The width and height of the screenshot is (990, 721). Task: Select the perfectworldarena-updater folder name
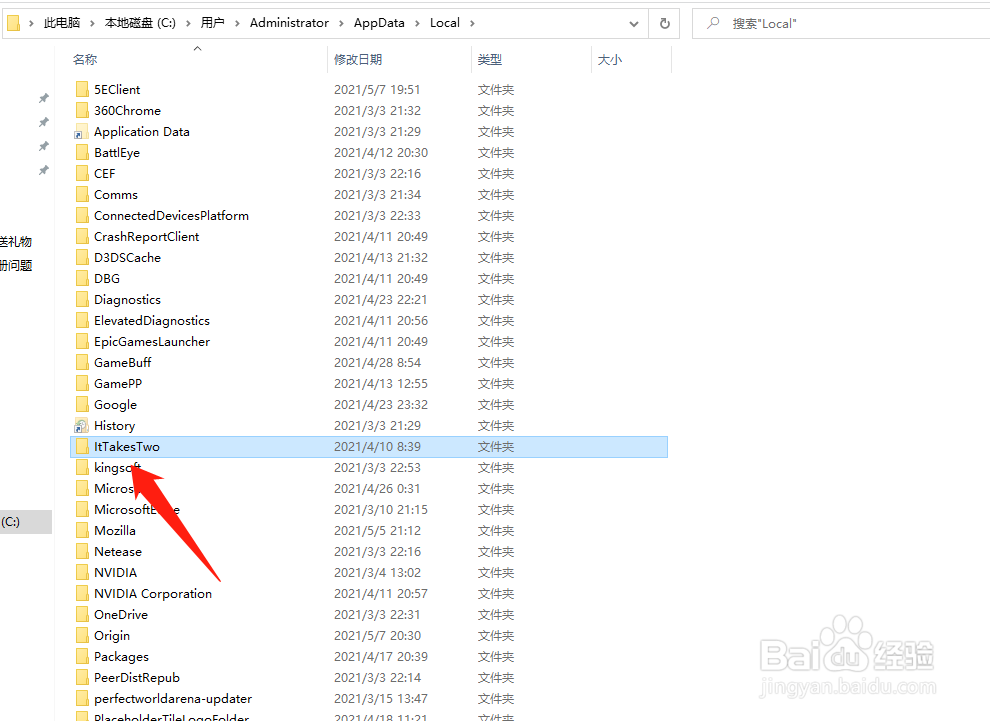click(x=173, y=698)
